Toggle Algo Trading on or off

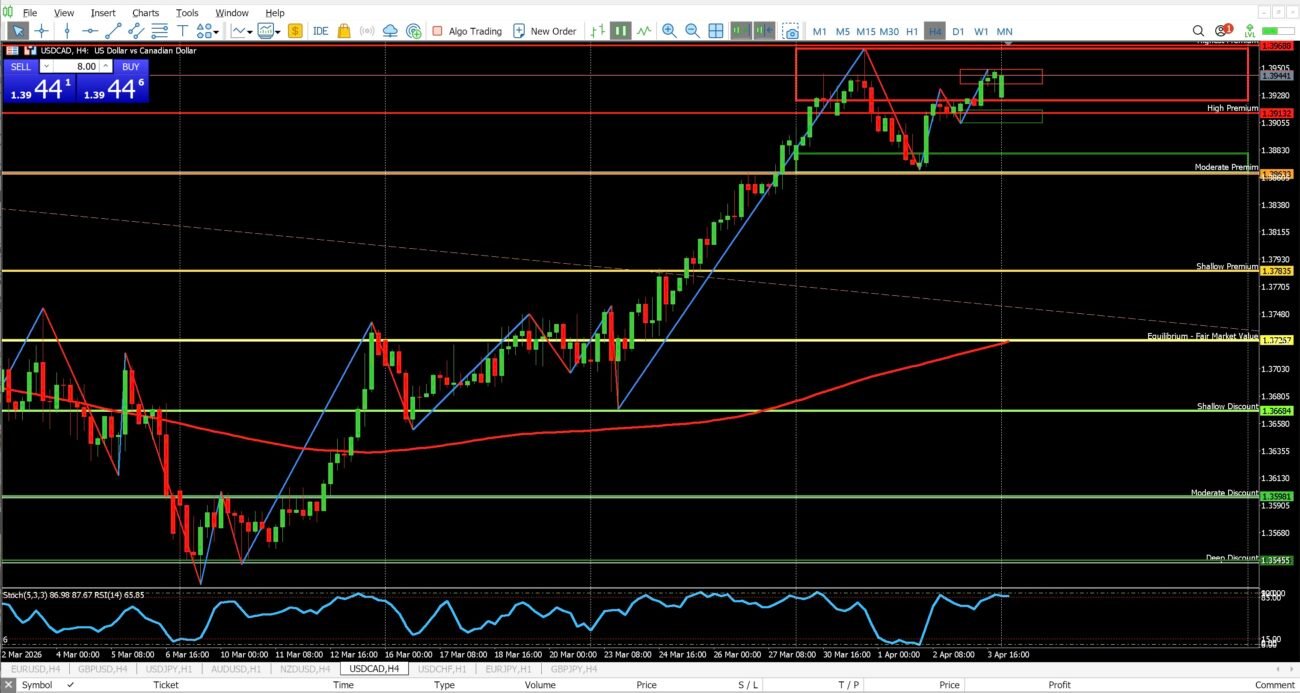tap(467, 31)
